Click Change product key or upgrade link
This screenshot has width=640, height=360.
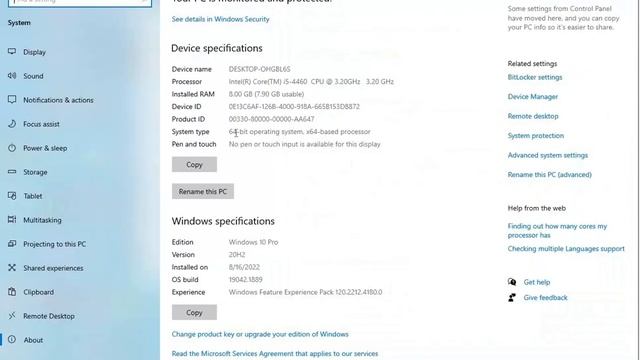(260, 334)
